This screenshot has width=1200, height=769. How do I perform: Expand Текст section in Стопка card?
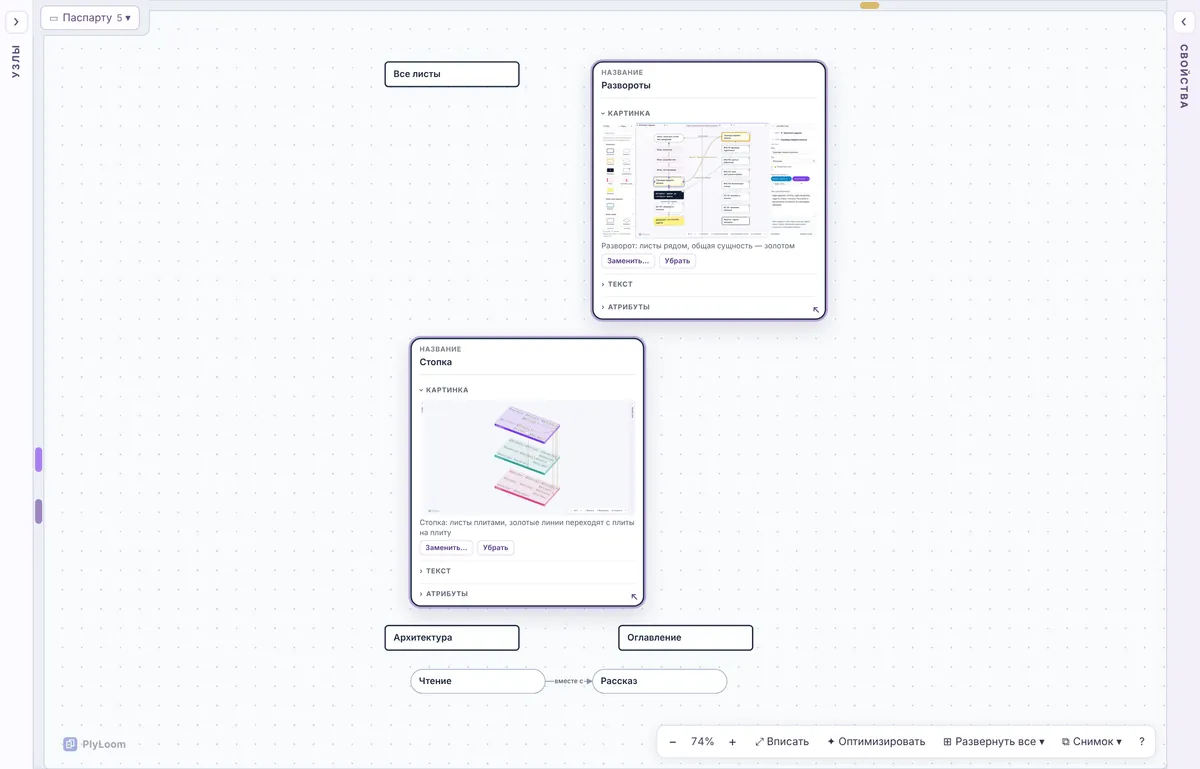click(435, 571)
